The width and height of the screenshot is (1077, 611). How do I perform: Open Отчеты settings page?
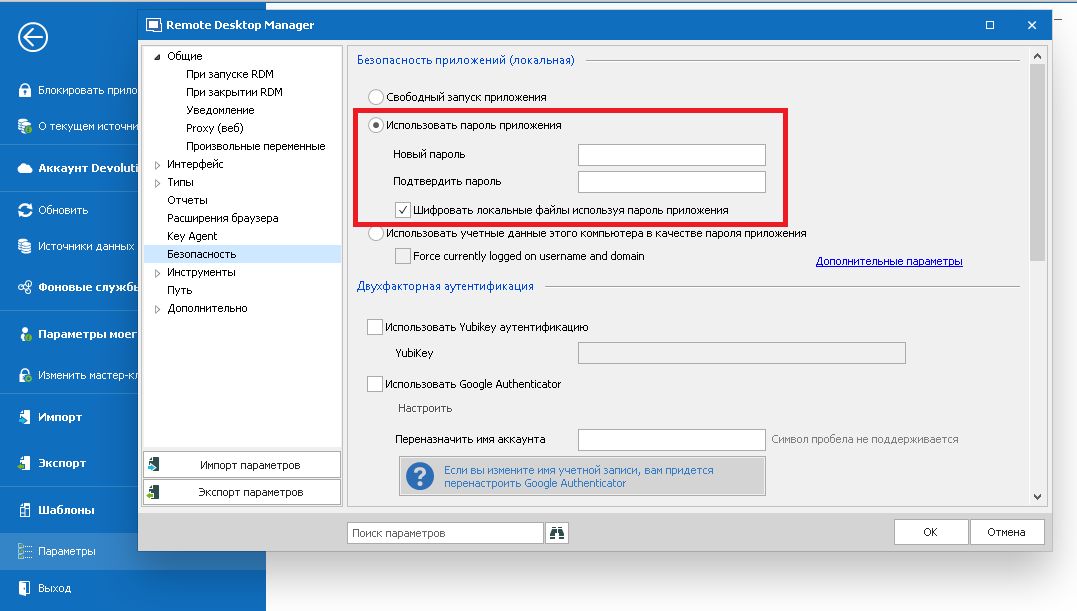pyautogui.click(x=187, y=200)
